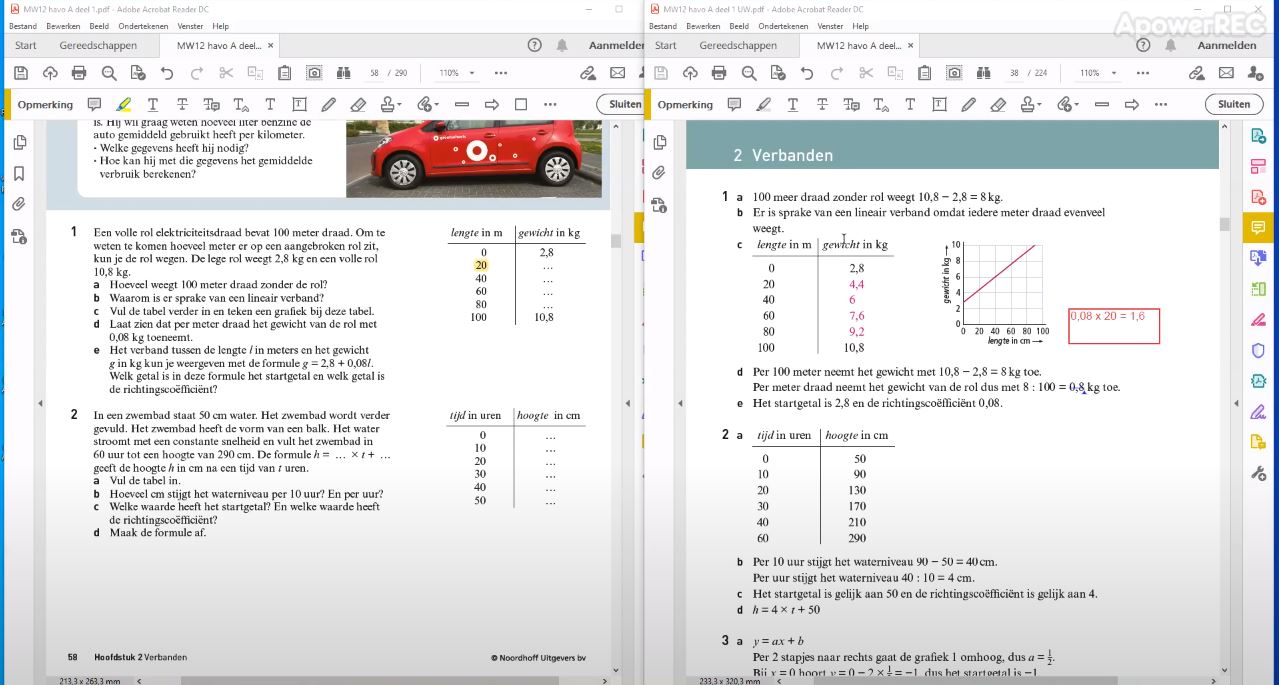
Task: Select the text box tool in the right window
Action: [x=939, y=104]
